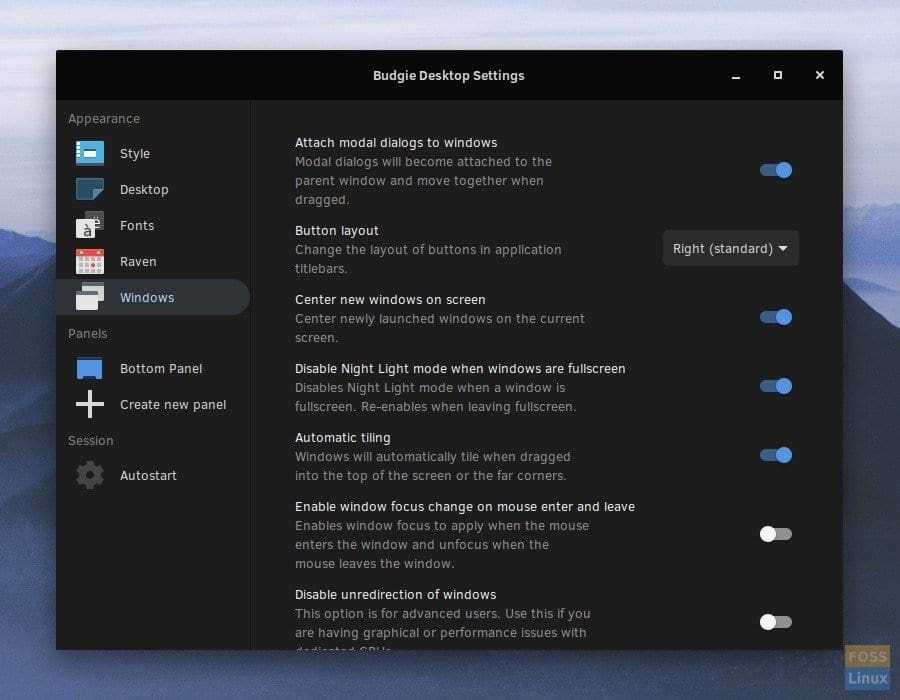Click the Center new windows on screen heading
This screenshot has height=700, width=900.
pyautogui.click(x=390, y=300)
